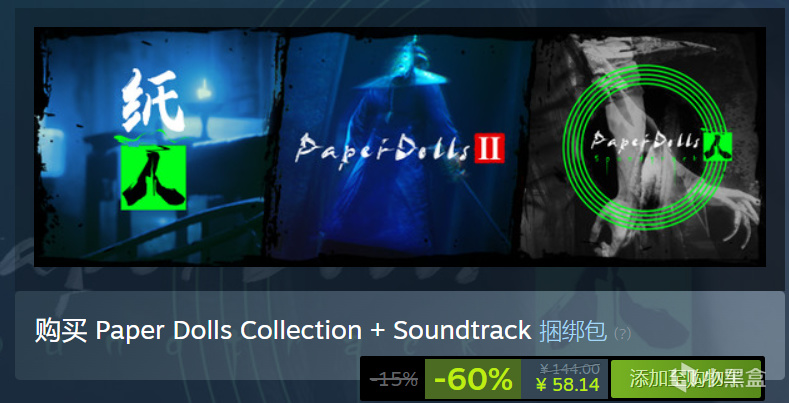
Task: Click the small green 人 soundtrack badge
Action: (717, 146)
